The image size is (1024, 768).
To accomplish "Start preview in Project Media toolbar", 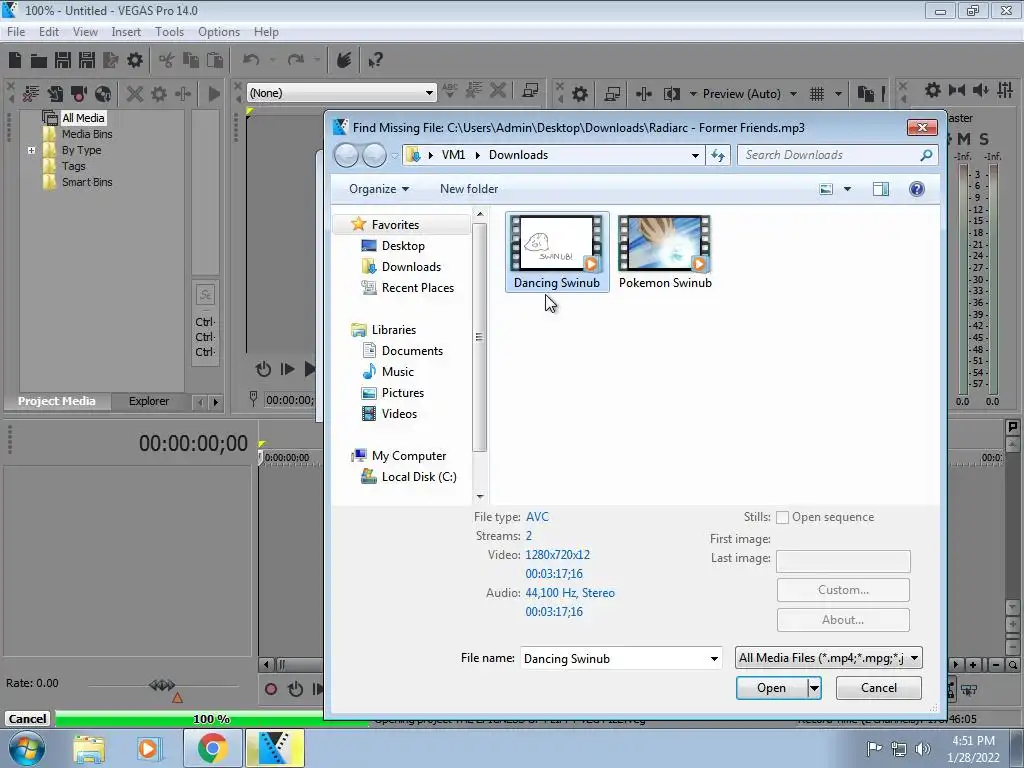I will (214, 94).
